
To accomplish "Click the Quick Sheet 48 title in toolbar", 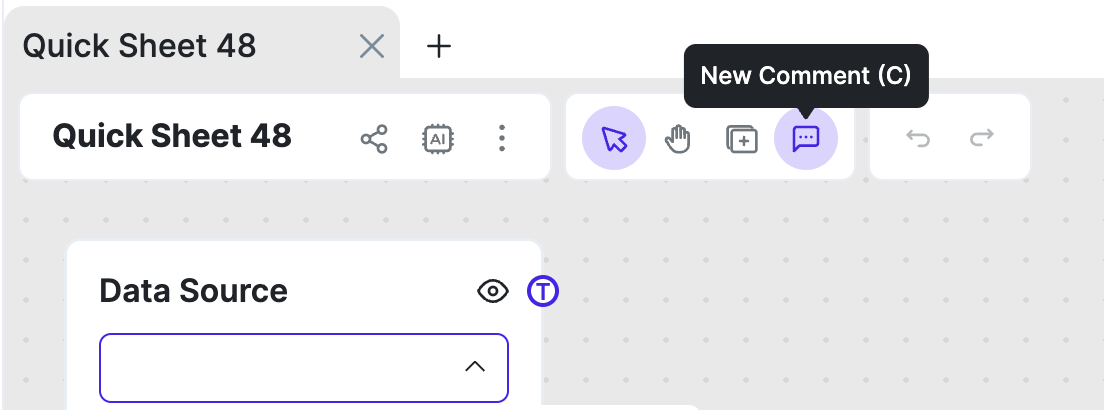I will 172,136.
